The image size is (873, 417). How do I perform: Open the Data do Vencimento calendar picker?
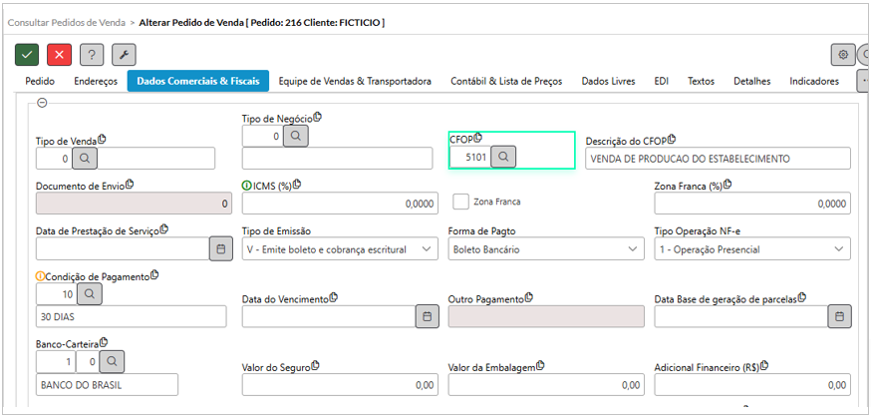(x=427, y=316)
